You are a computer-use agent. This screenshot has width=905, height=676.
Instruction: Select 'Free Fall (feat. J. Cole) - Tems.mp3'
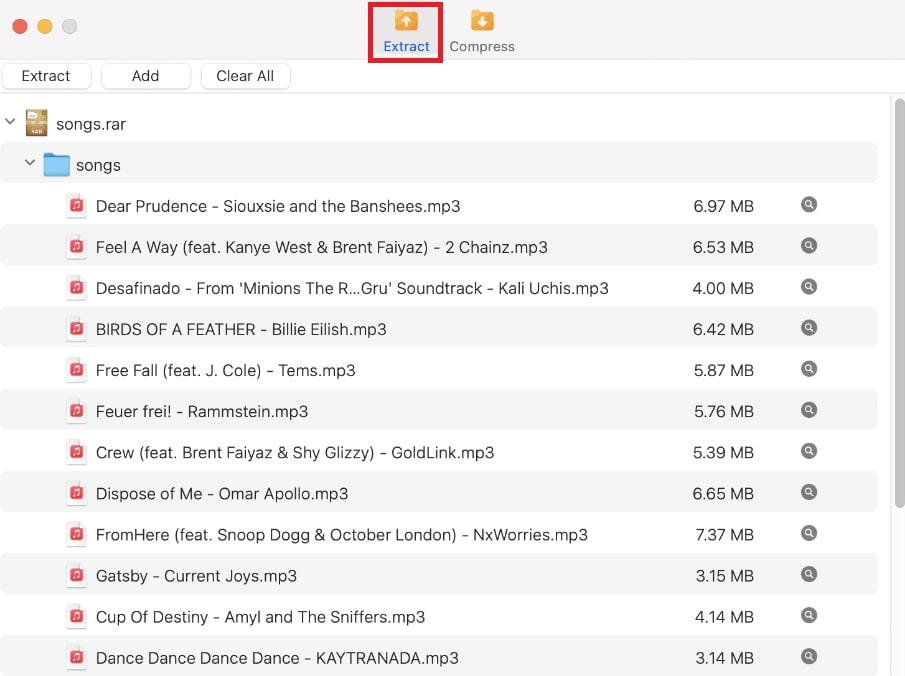pyautogui.click(x=226, y=370)
